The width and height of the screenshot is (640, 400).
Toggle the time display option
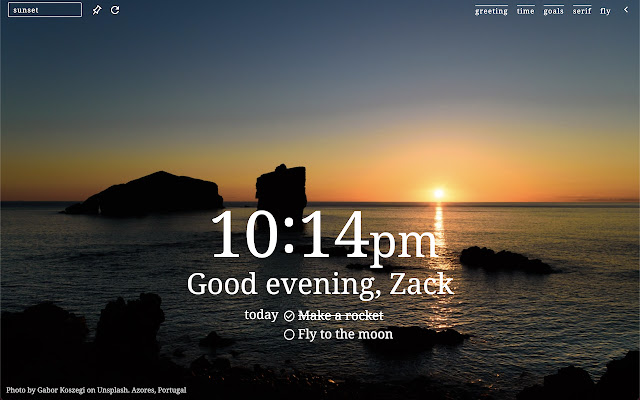(525, 11)
